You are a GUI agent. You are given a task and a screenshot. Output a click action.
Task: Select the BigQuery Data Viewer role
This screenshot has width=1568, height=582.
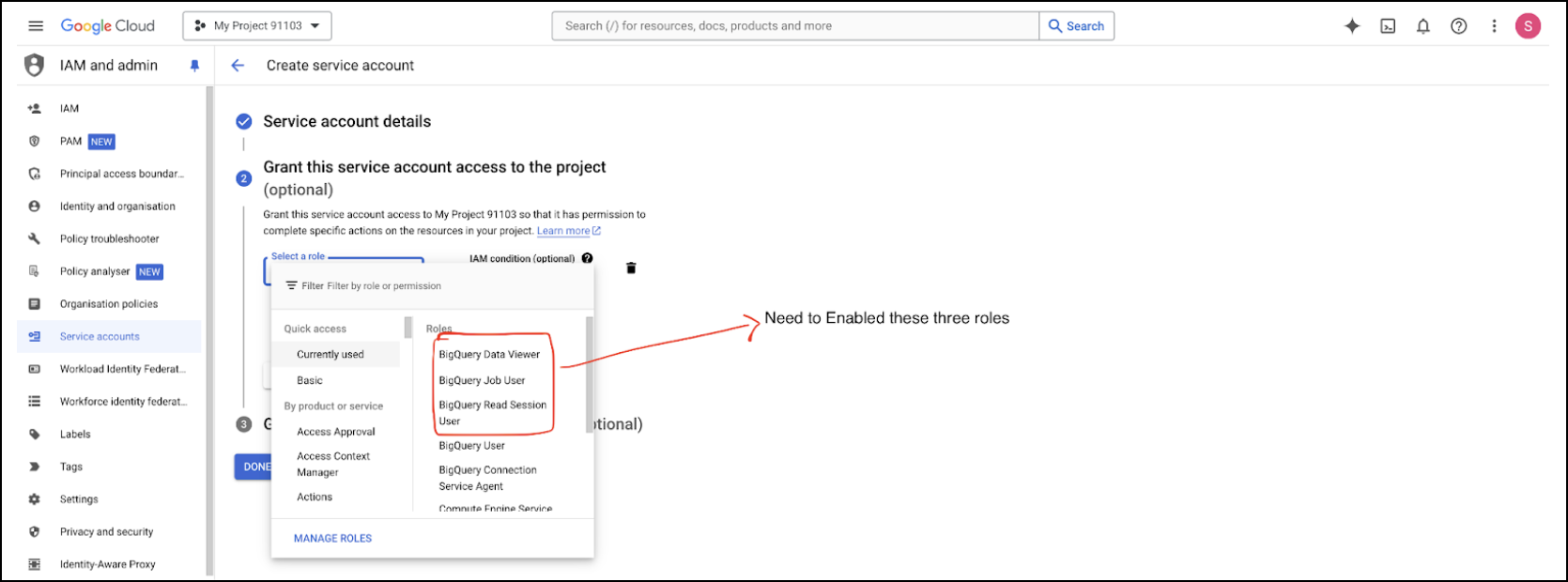(x=489, y=355)
